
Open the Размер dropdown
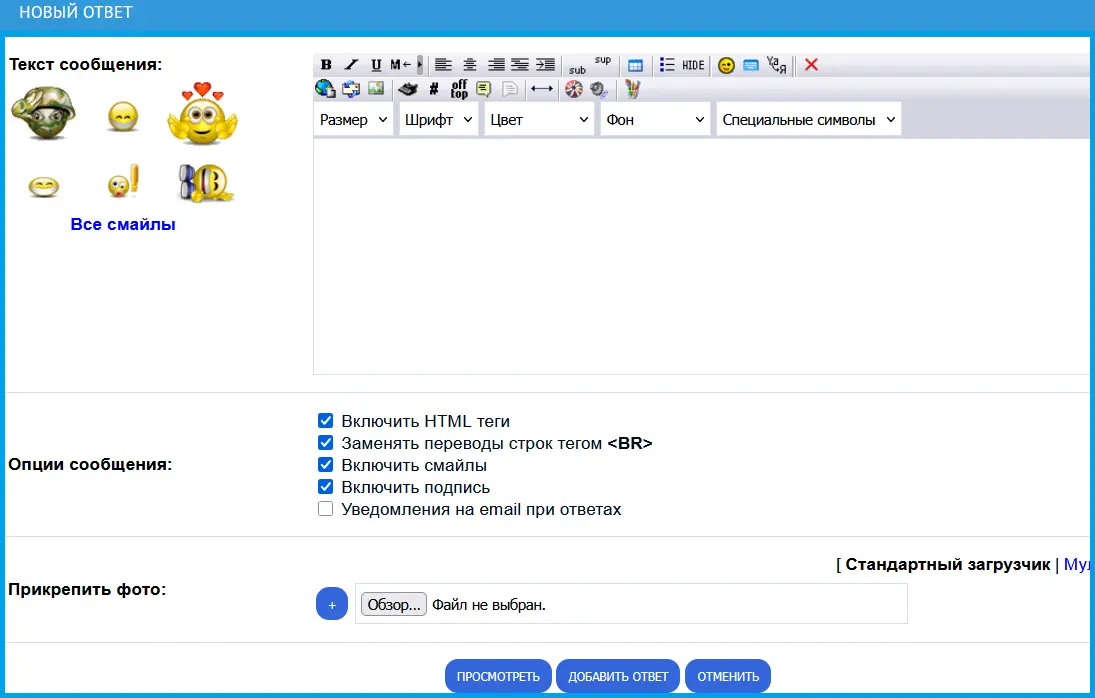[353, 120]
